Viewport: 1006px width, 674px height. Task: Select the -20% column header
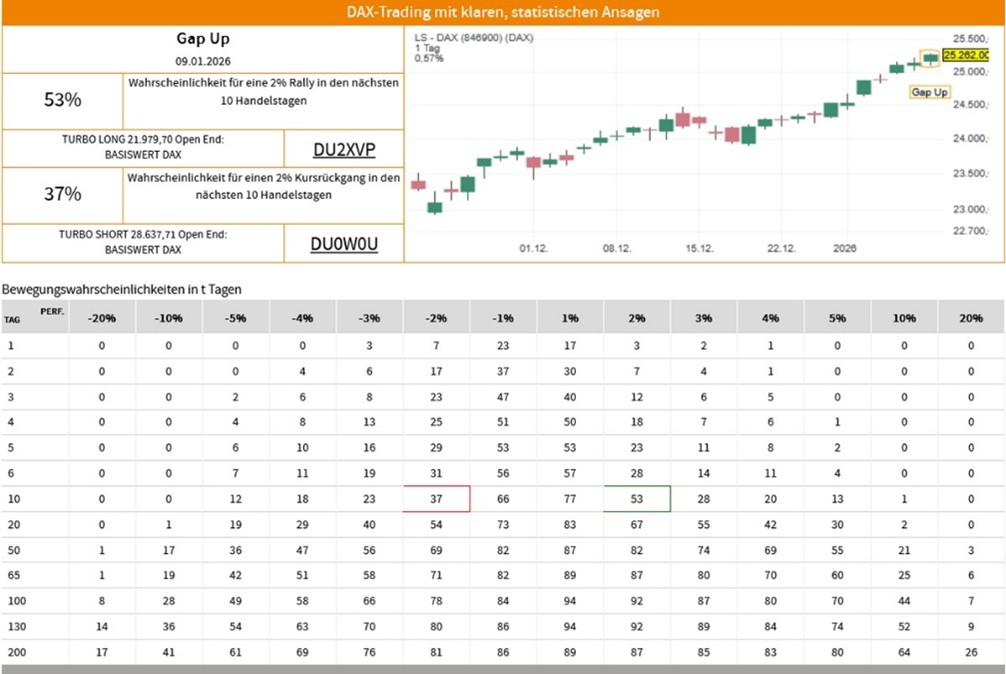point(102,317)
